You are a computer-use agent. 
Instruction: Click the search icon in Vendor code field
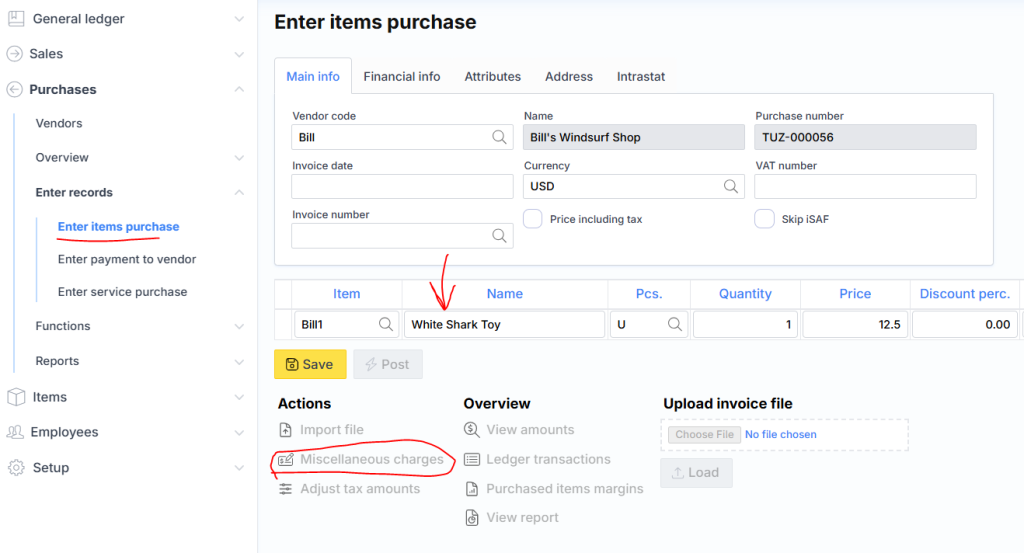coord(498,137)
